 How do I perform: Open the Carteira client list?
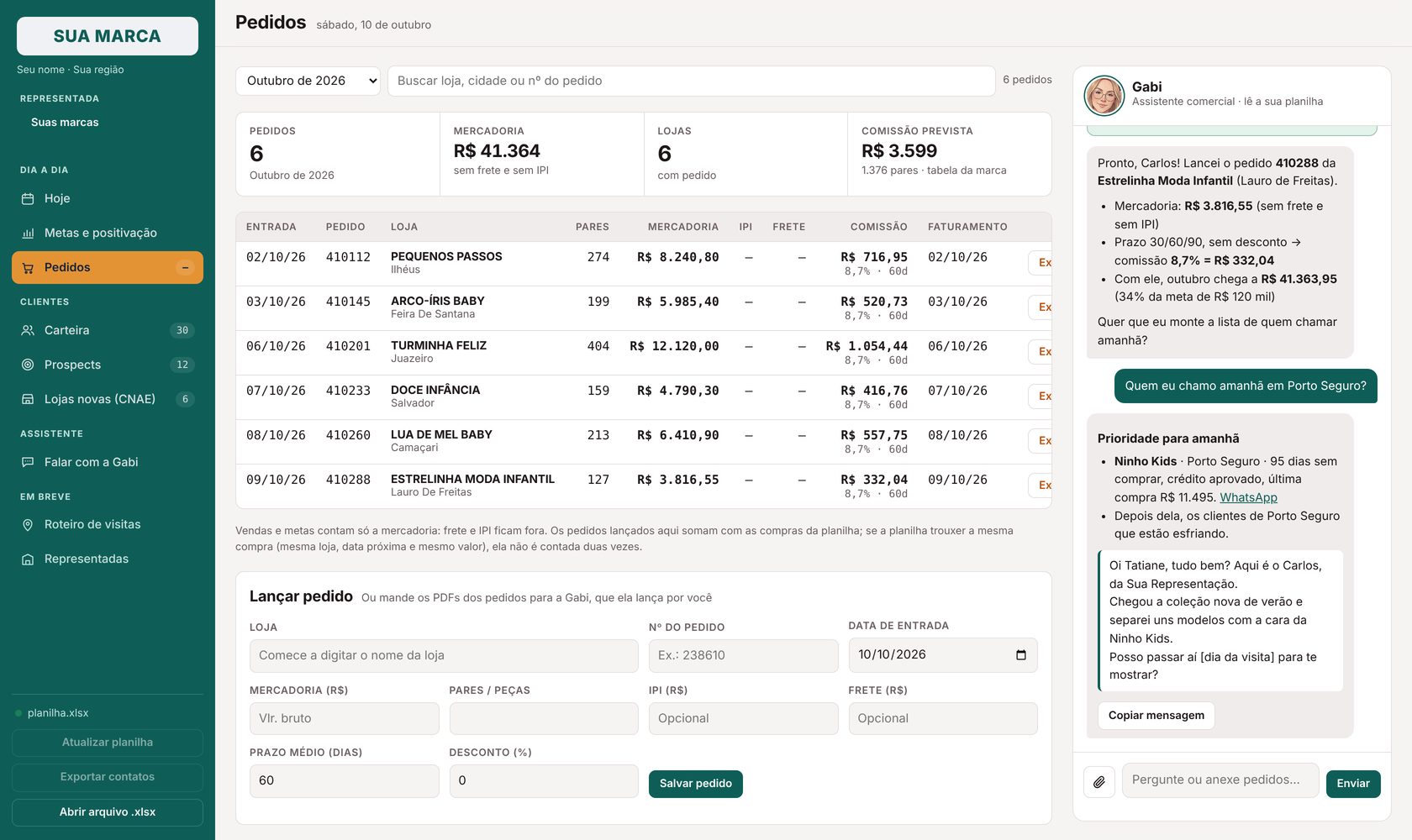coord(108,331)
